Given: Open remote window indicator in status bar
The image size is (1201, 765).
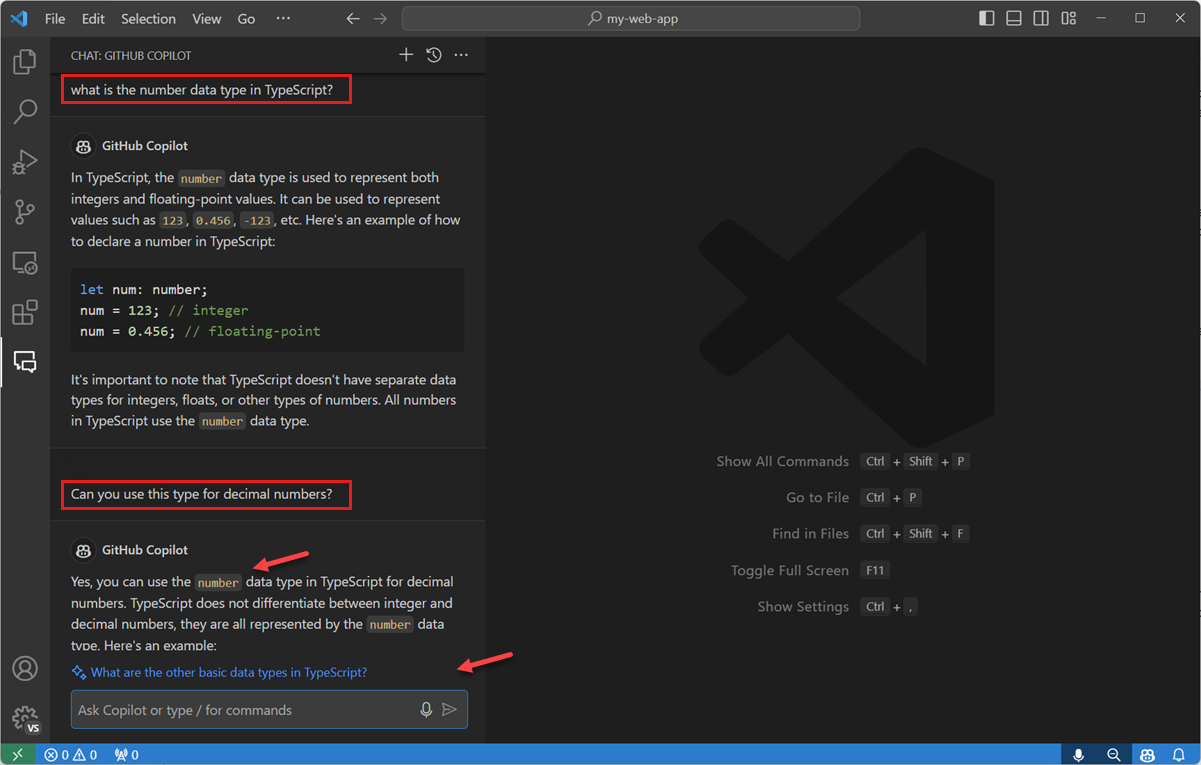Looking at the screenshot, I should (17, 755).
